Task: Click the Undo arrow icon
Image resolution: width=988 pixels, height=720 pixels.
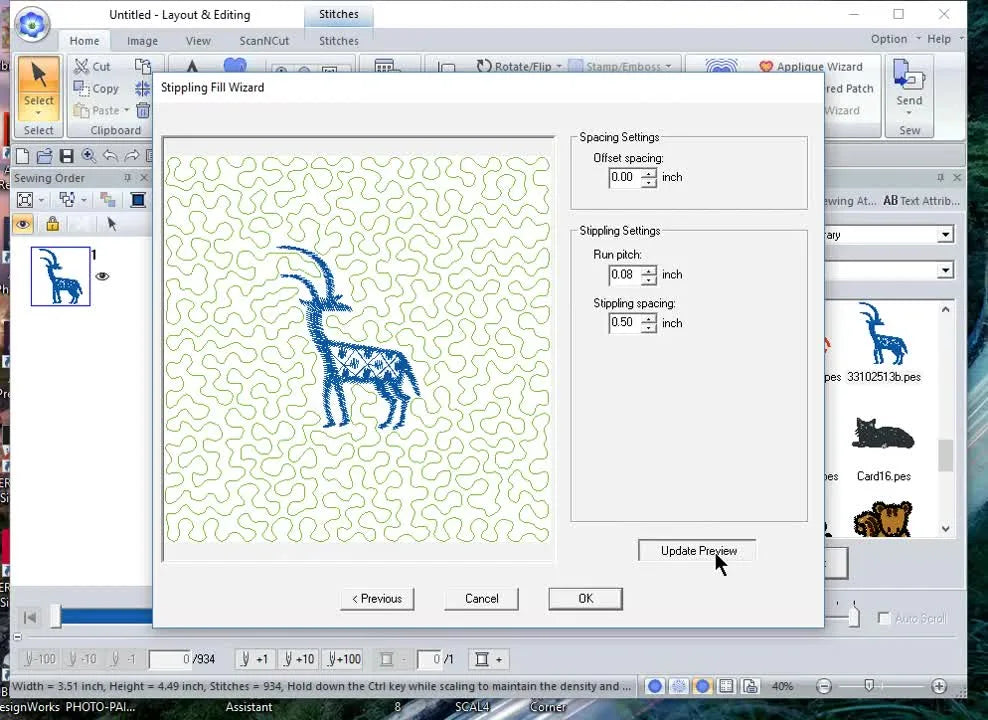Action: pyautogui.click(x=111, y=155)
